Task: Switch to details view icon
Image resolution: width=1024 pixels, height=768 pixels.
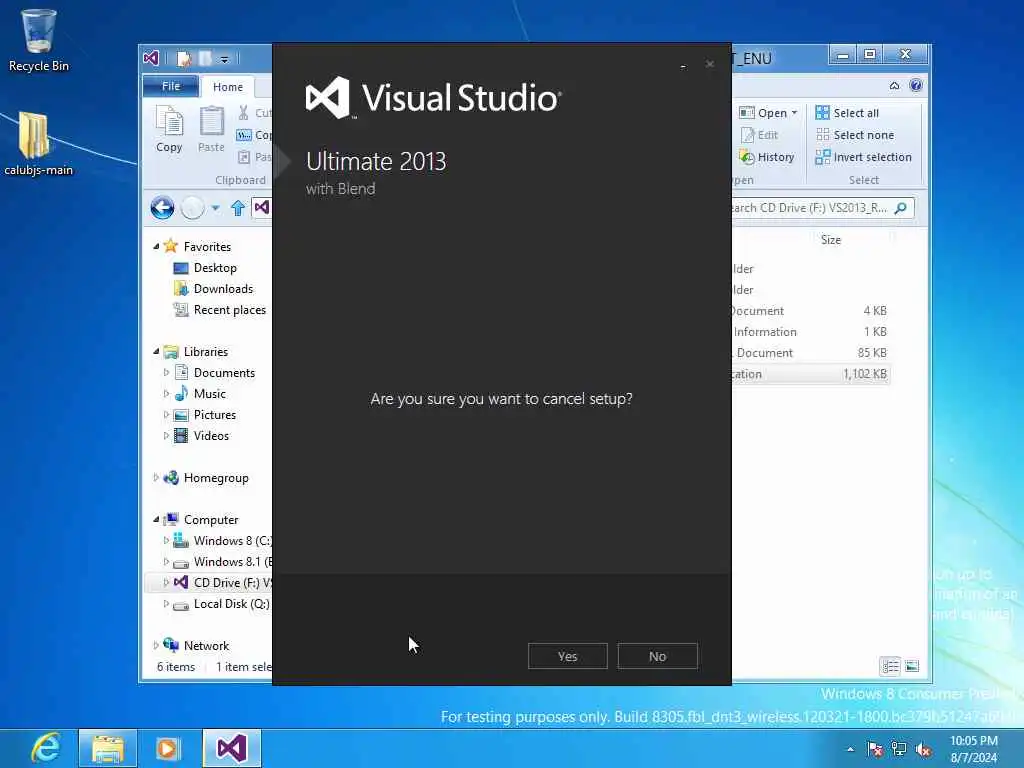Action: pos(891,666)
